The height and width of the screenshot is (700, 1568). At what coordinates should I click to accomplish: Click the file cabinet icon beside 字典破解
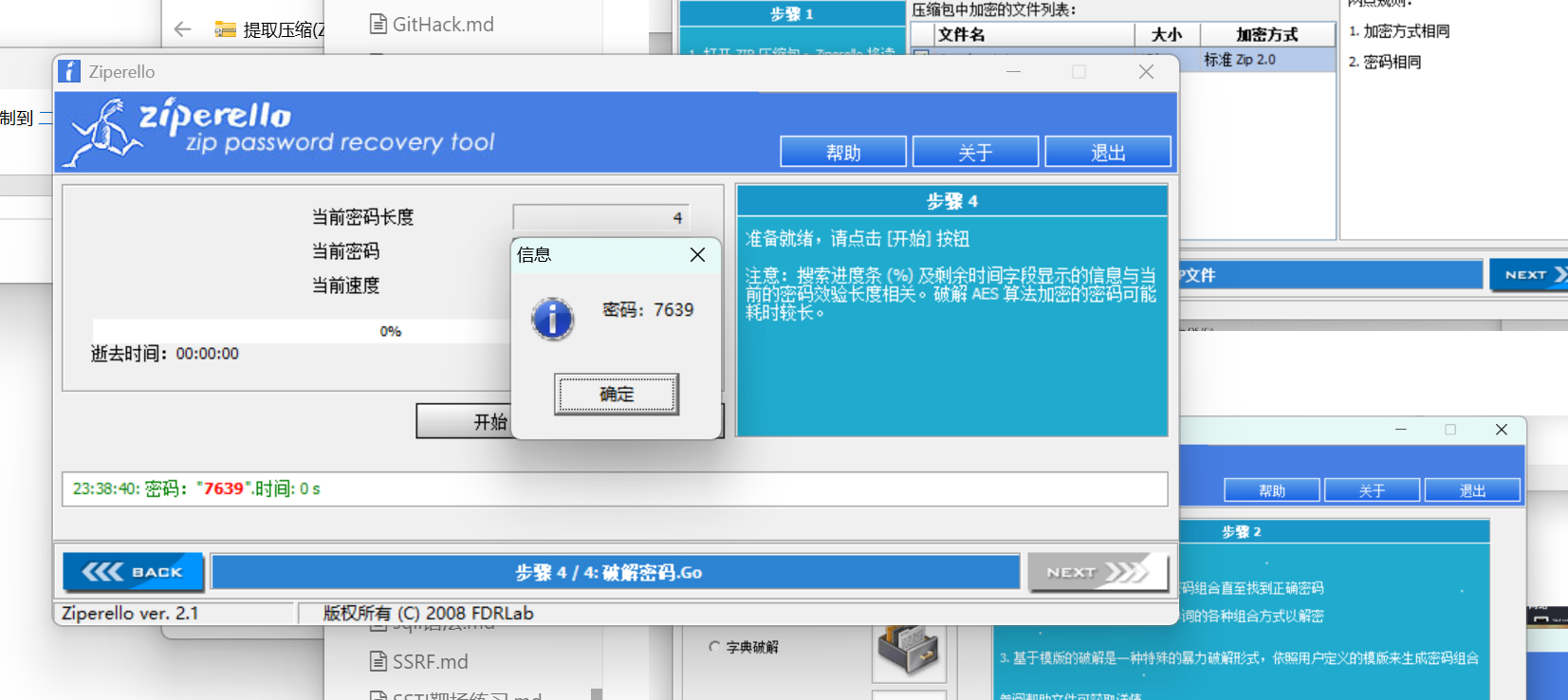[x=908, y=649]
